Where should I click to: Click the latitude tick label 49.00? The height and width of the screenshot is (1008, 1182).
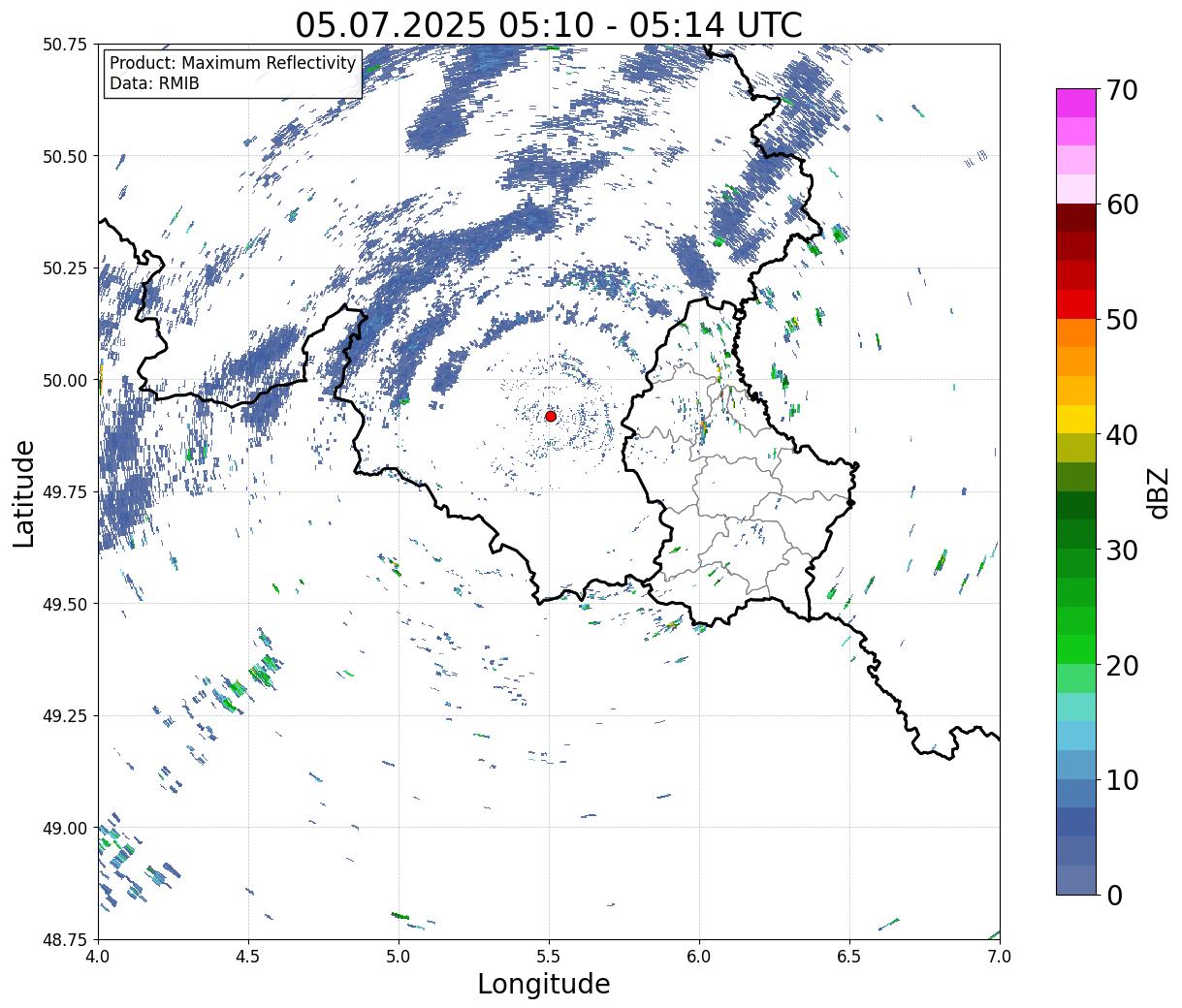point(65,828)
